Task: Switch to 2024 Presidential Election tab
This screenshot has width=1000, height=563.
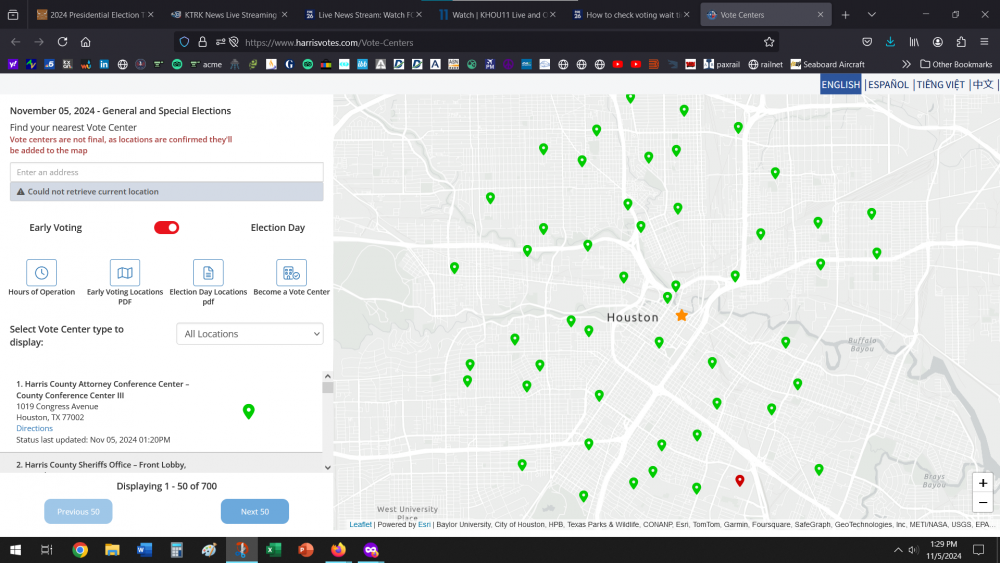Action: [x=89, y=15]
